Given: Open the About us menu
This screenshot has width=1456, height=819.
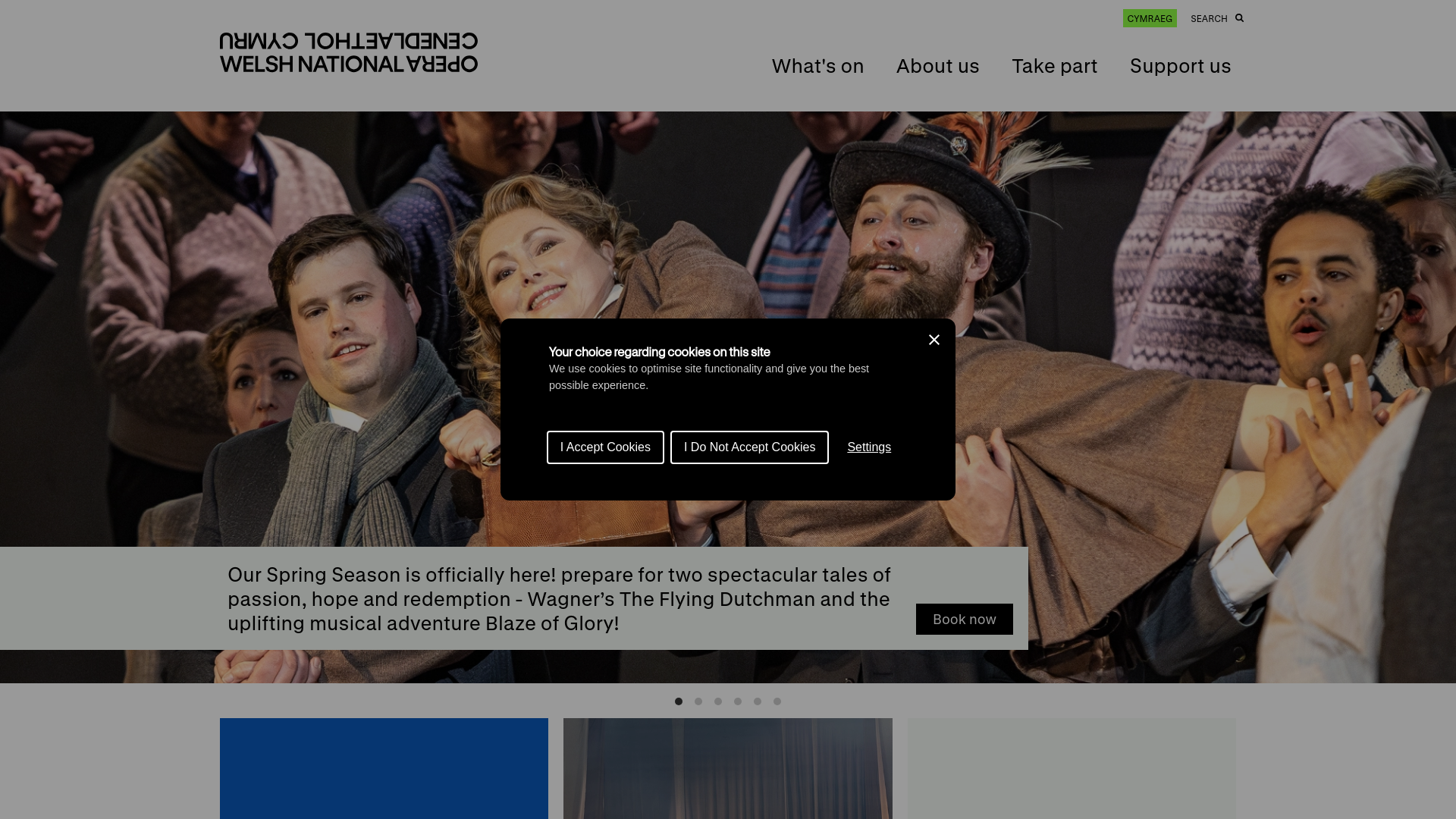Looking at the screenshot, I should click(x=937, y=66).
